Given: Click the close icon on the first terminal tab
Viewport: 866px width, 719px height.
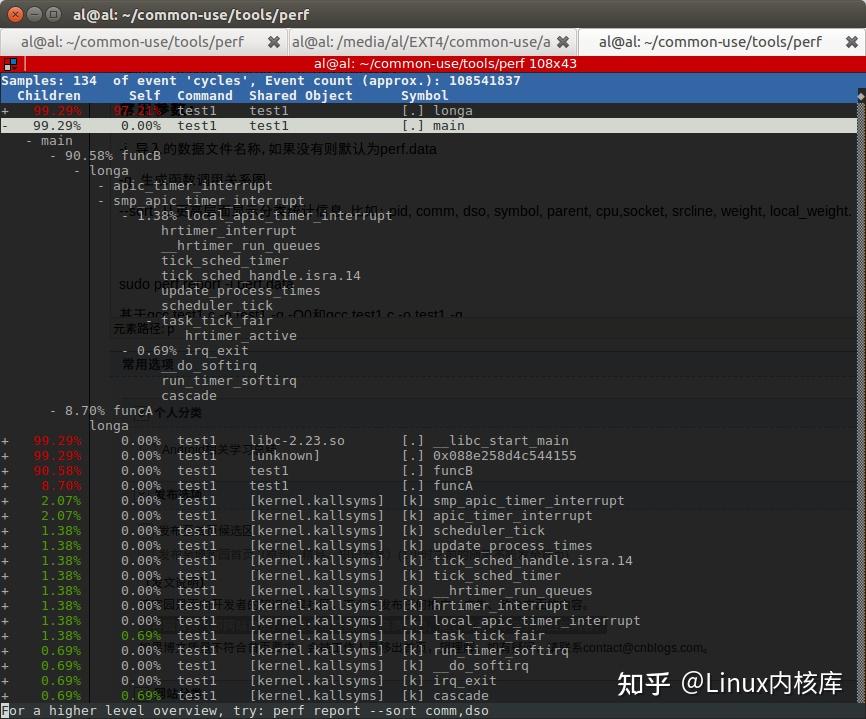Looking at the screenshot, I should 273,42.
